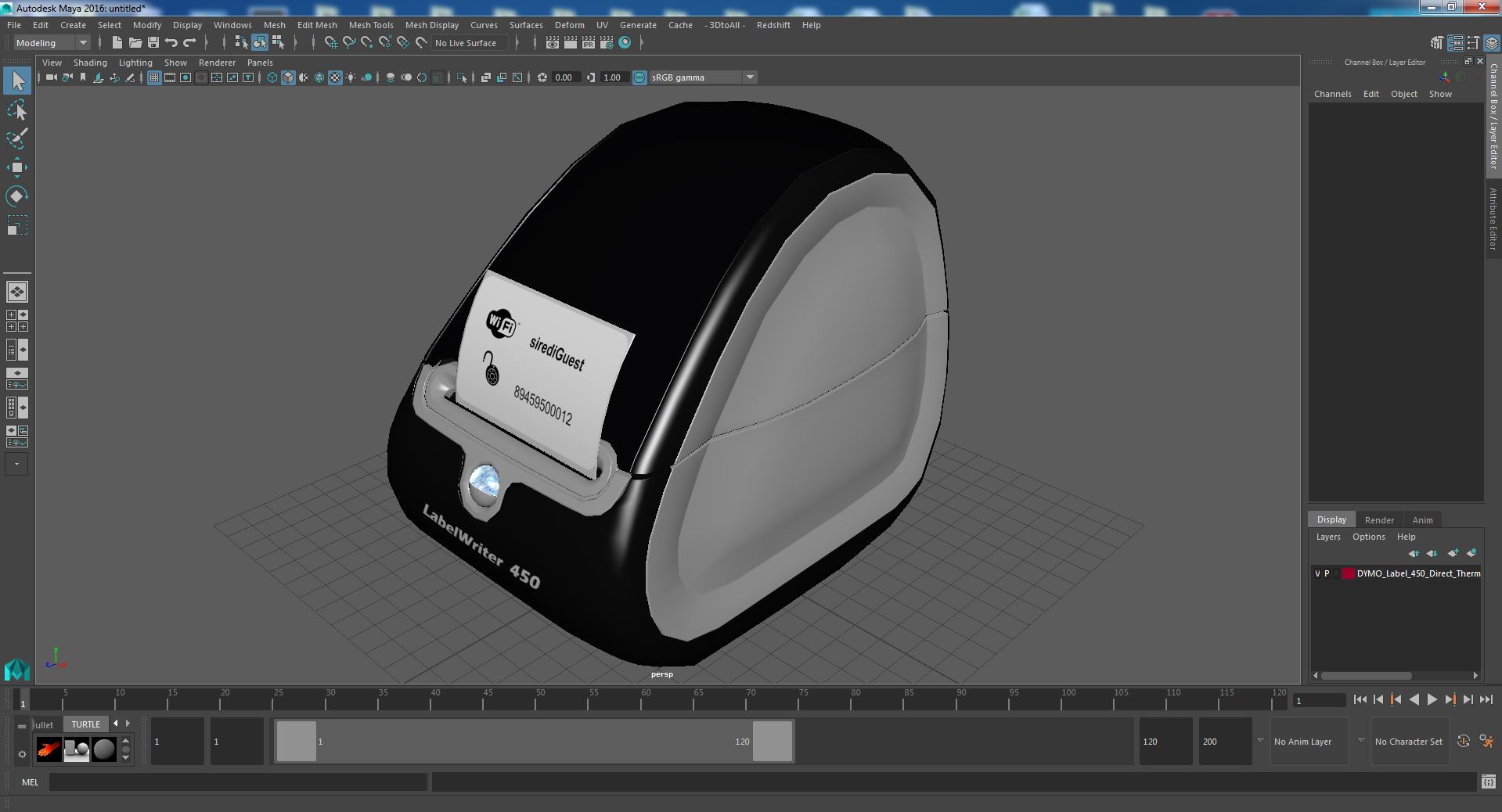The width and height of the screenshot is (1502, 812).
Task: Open the shelf gear options menu
Action: (22, 755)
